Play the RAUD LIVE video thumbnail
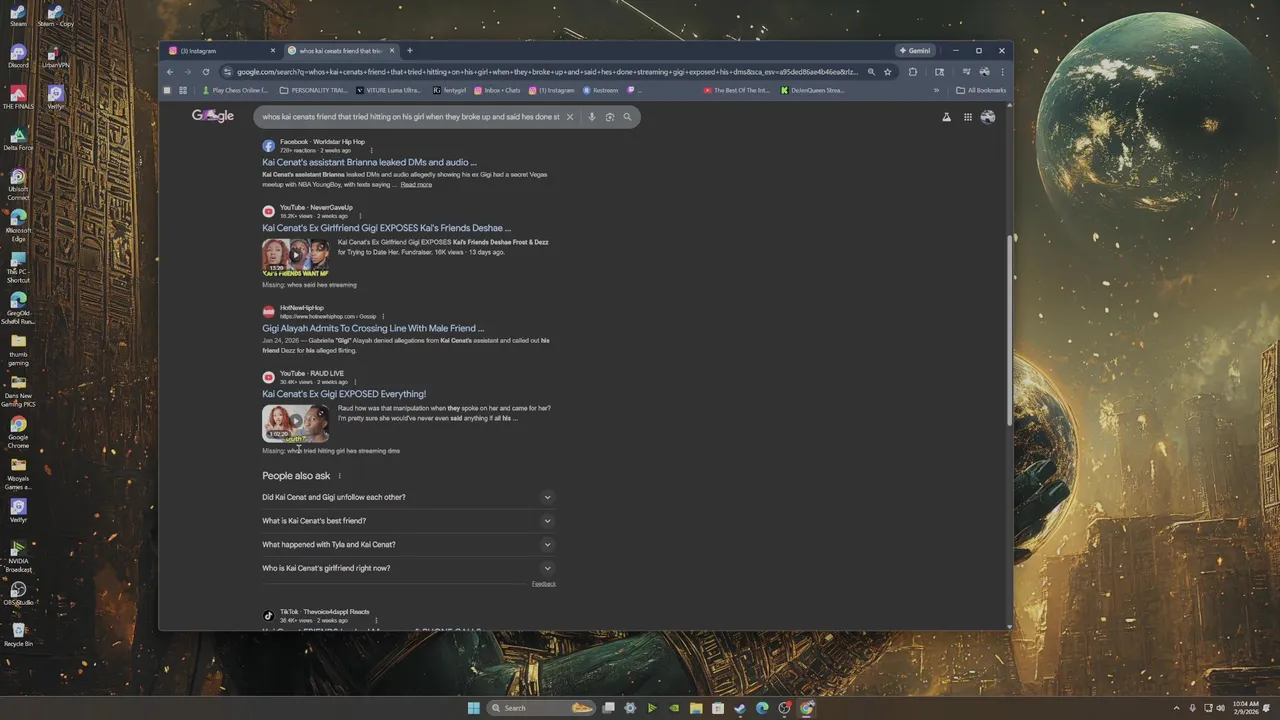 (x=295, y=423)
